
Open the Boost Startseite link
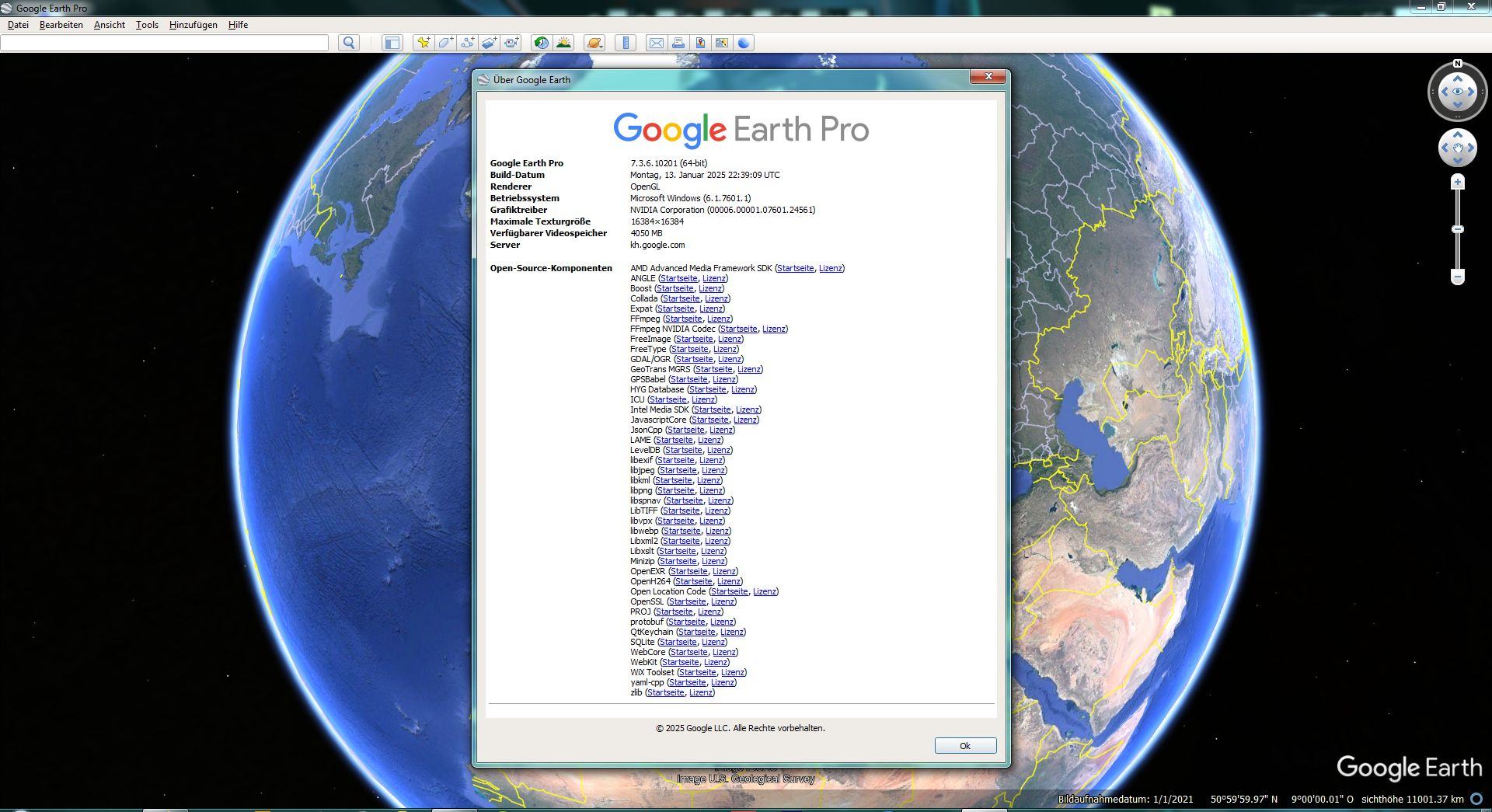click(x=675, y=288)
